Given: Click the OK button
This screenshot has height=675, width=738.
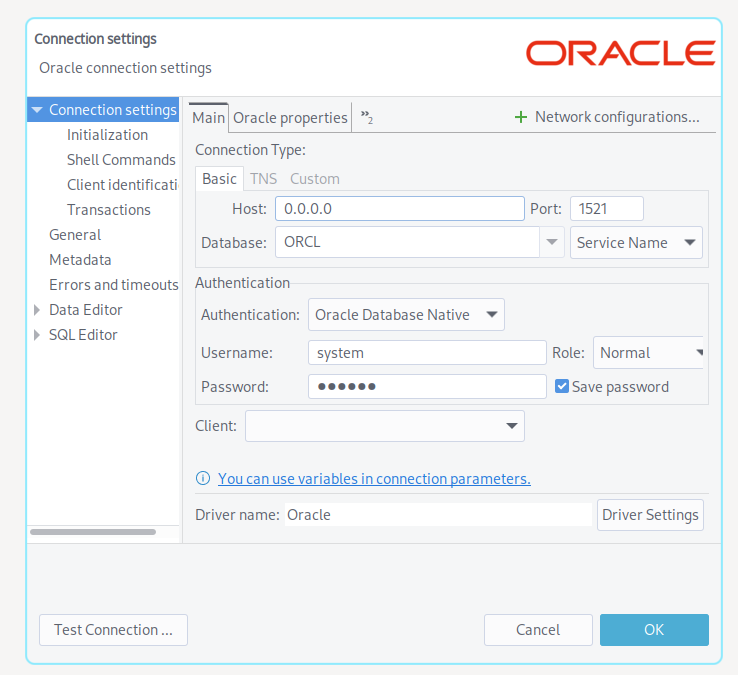Looking at the screenshot, I should [654, 630].
